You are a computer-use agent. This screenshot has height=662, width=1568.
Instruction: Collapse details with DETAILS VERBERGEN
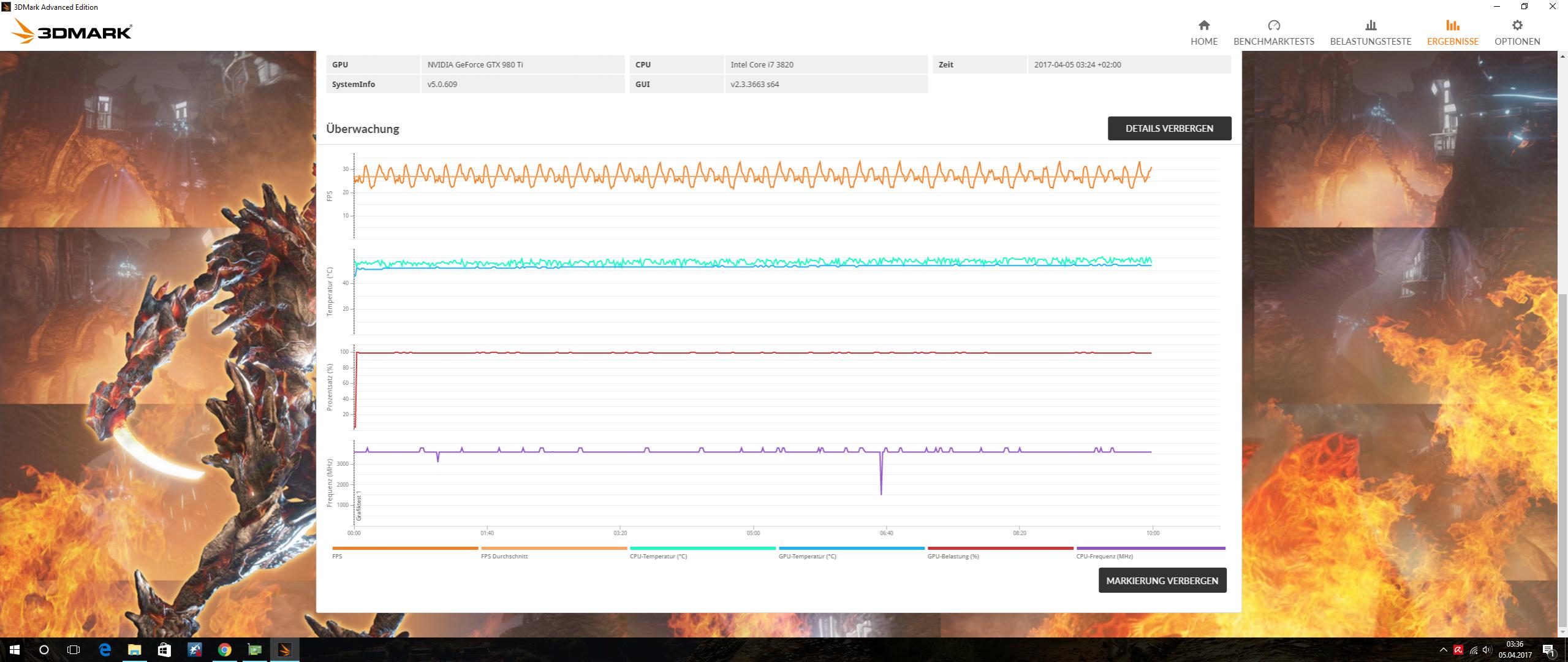(x=1168, y=128)
